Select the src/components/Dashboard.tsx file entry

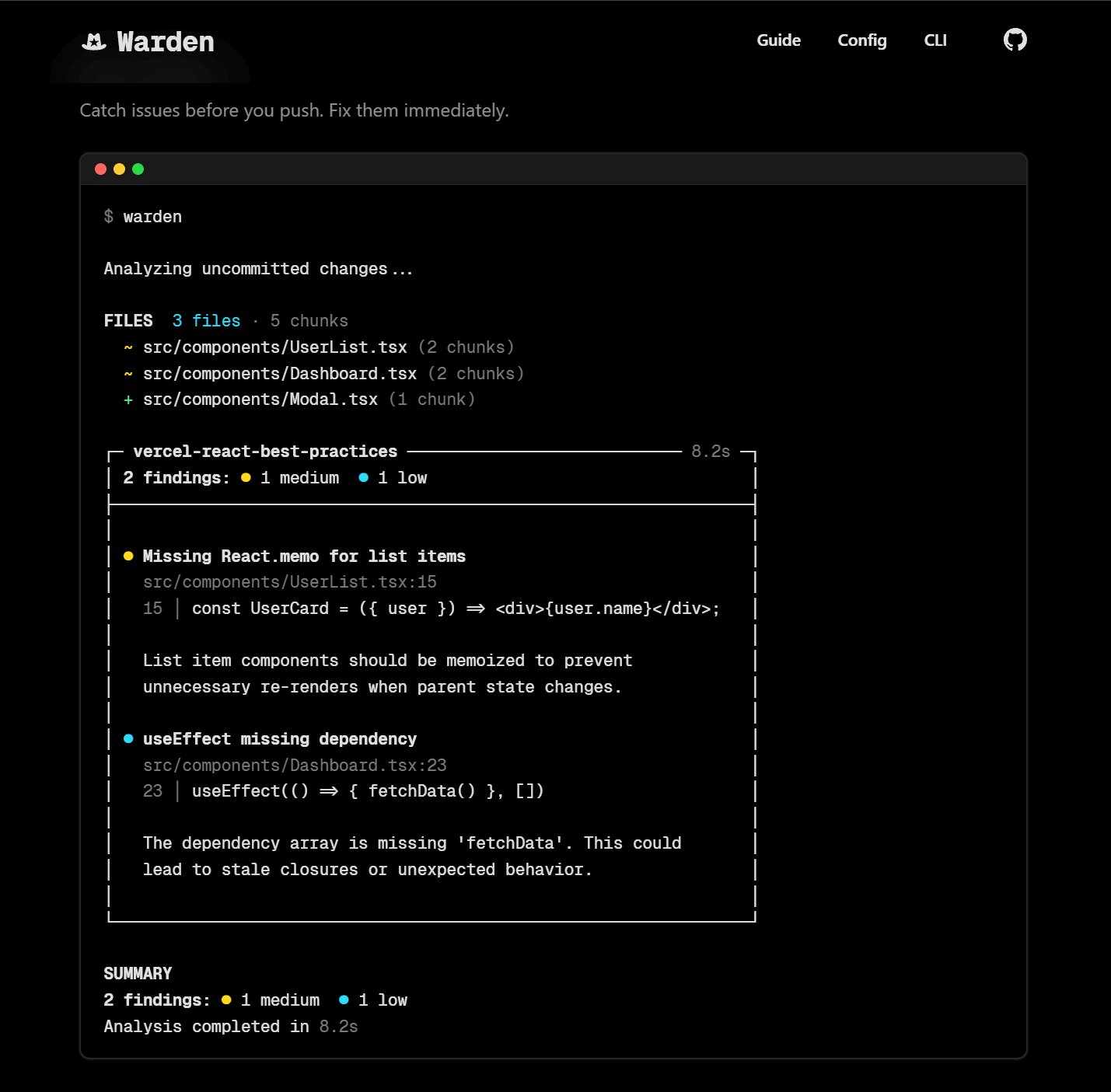point(279,374)
